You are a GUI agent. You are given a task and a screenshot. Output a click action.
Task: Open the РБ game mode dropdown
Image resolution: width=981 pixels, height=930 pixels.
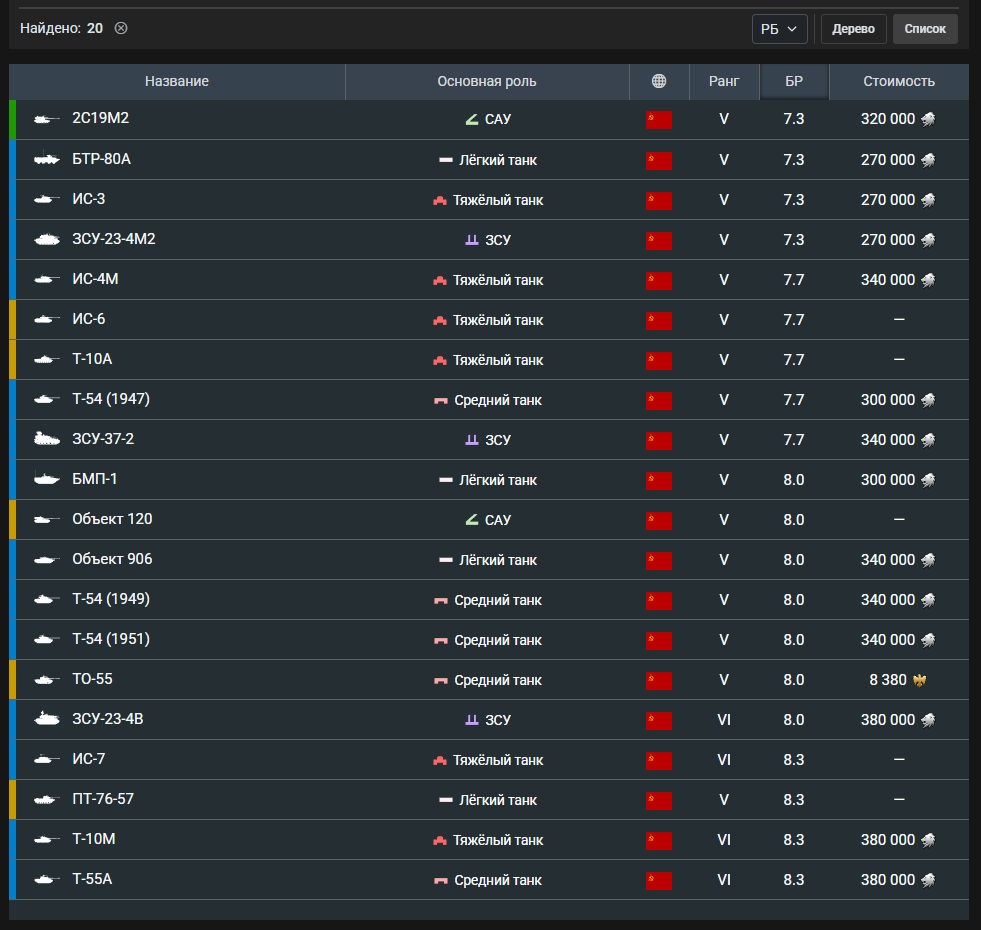coord(779,29)
